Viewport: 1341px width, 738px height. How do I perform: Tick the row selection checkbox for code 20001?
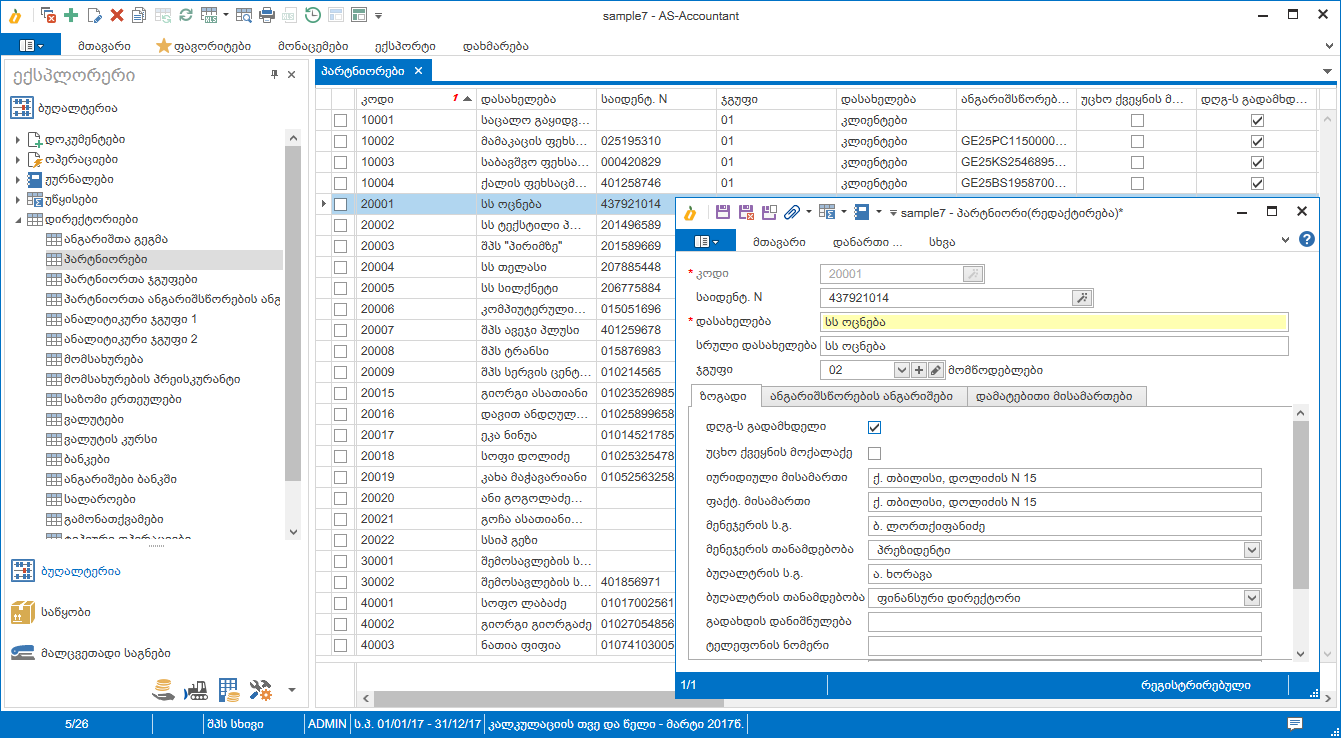click(341, 204)
